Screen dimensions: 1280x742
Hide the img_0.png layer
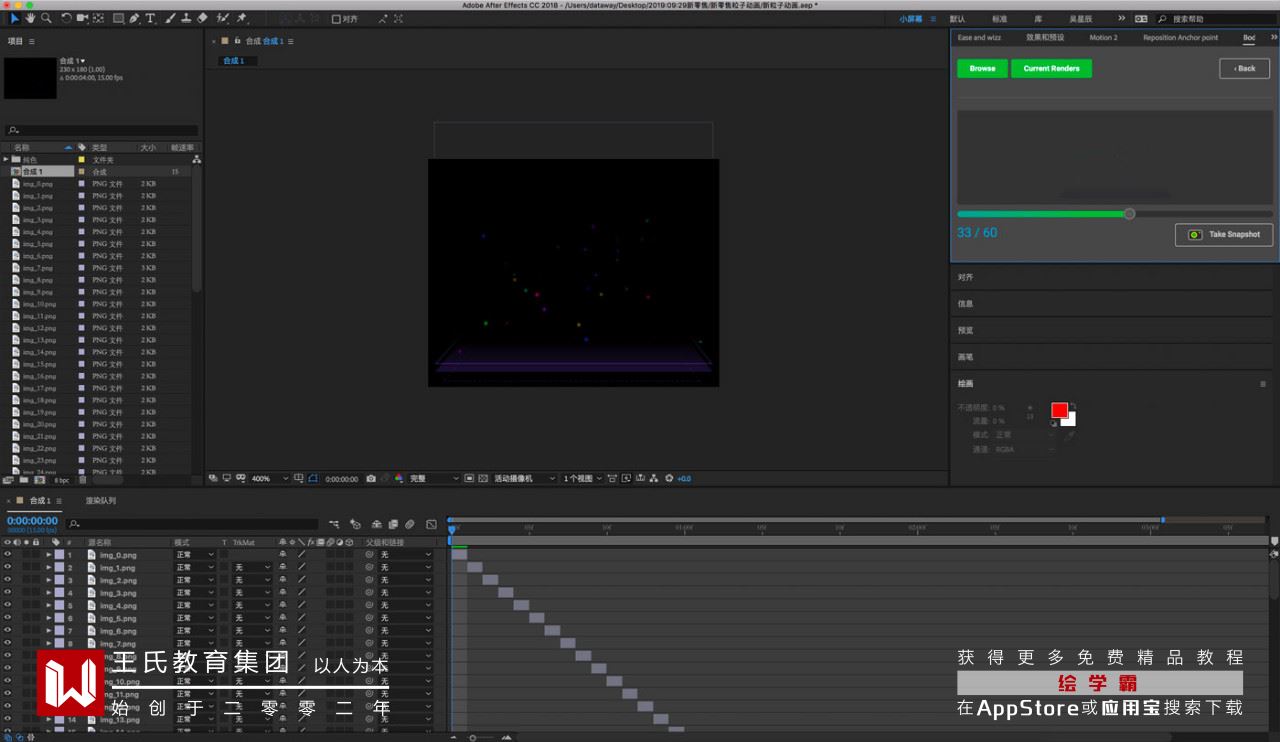click(x=7, y=554)
